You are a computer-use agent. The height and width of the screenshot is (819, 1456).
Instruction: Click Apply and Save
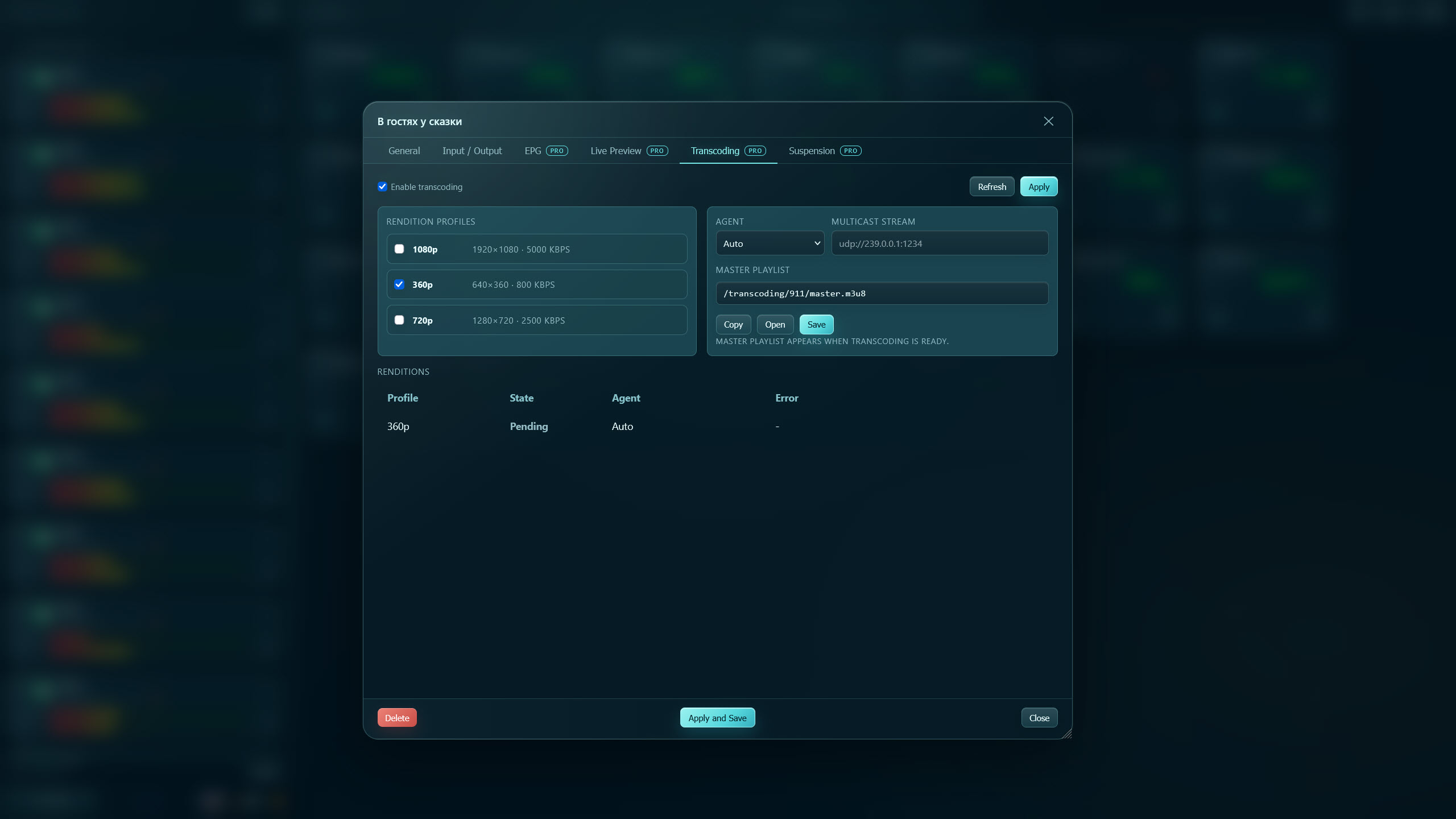pos(717,718)
